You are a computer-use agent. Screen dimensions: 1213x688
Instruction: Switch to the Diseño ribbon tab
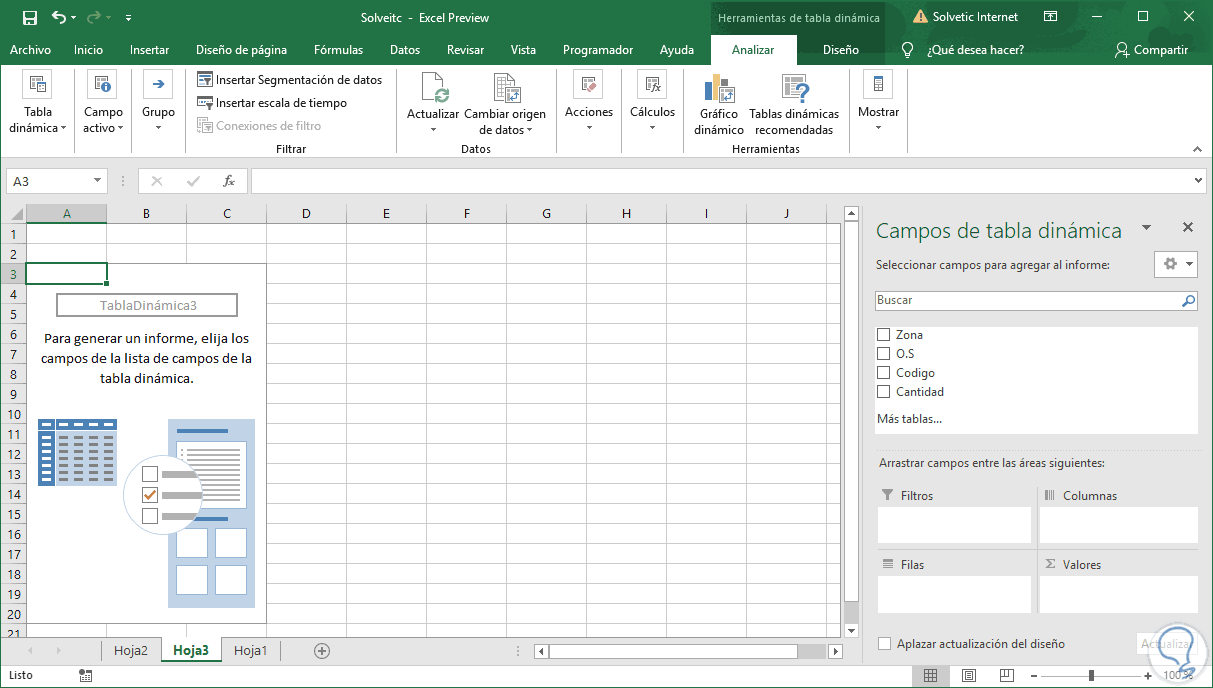point(840,50)
